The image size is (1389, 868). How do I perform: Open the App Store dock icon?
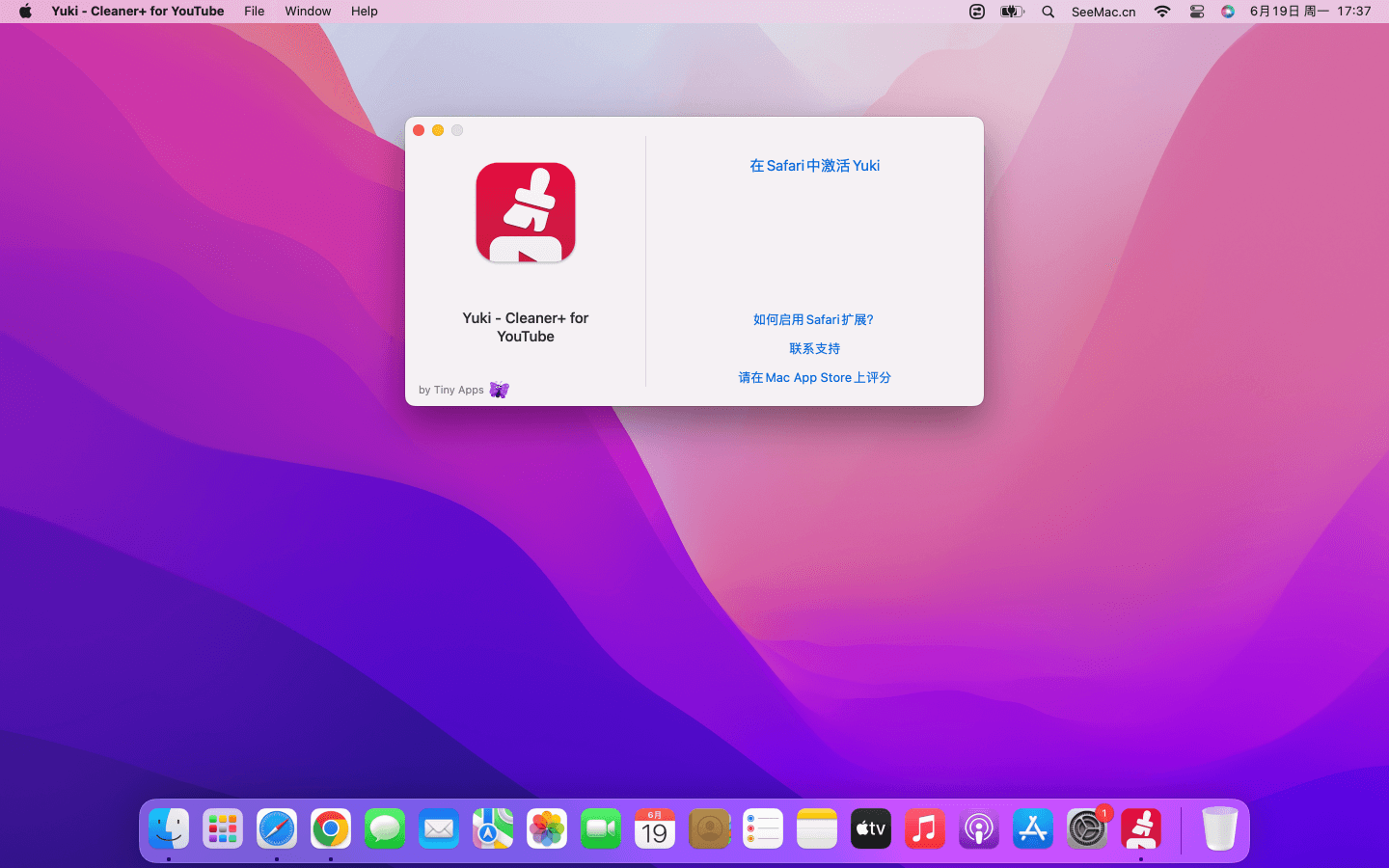[x=1032, y=829]
